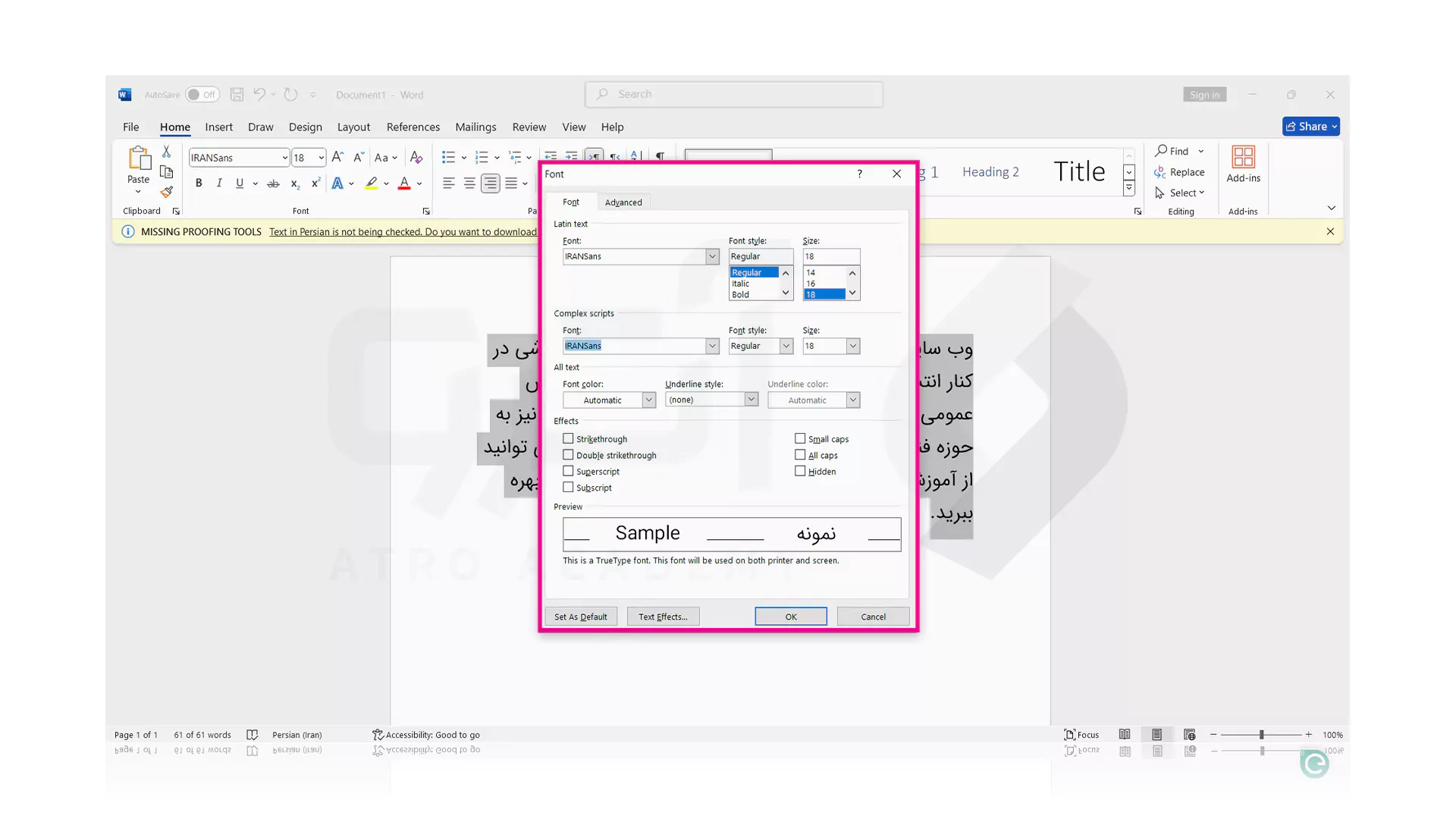Toggle Bold formatting in ribbon

[x=199, y=183]
